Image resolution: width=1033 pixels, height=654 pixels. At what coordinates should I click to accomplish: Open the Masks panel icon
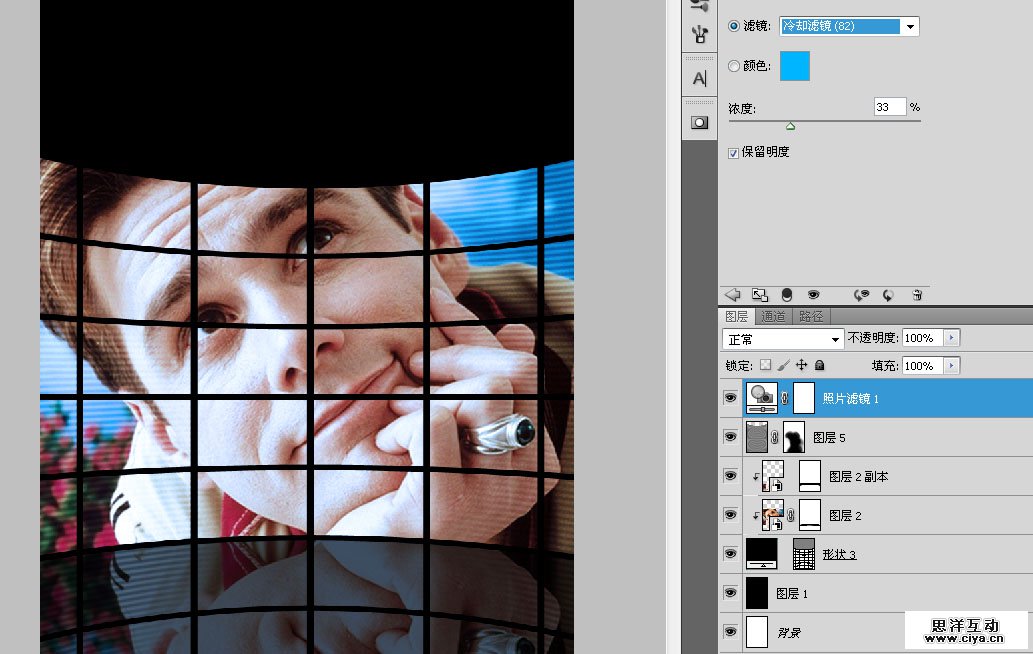point(700,123)
